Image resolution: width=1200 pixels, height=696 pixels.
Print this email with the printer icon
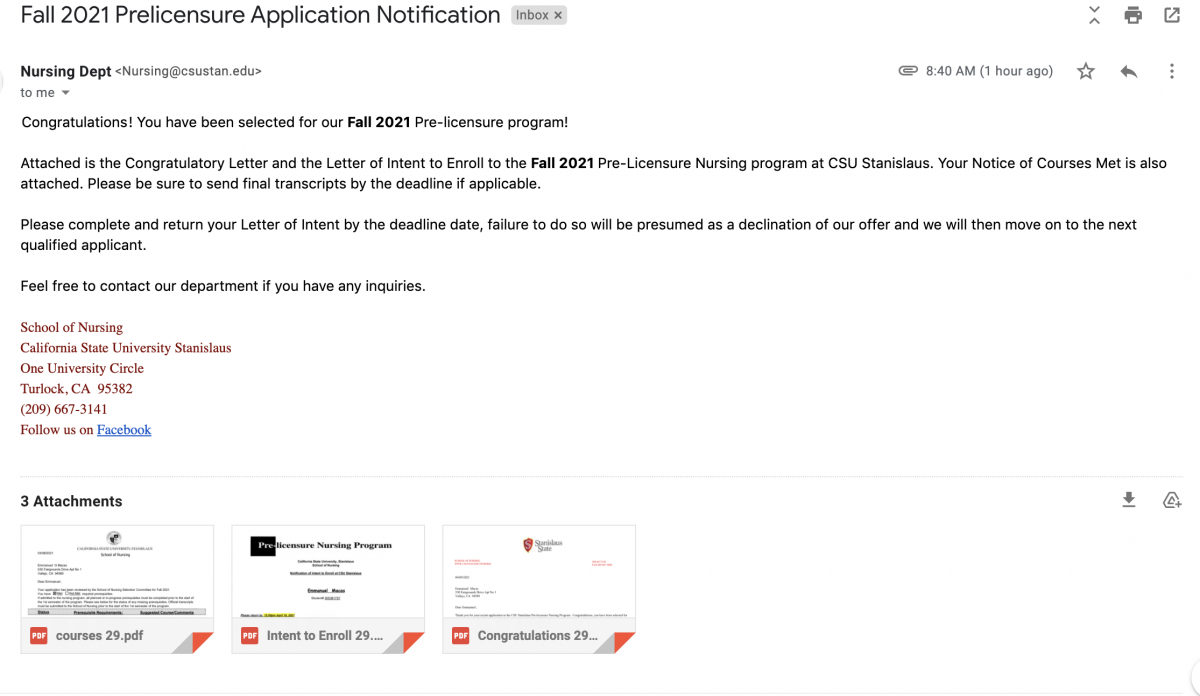1133,15
